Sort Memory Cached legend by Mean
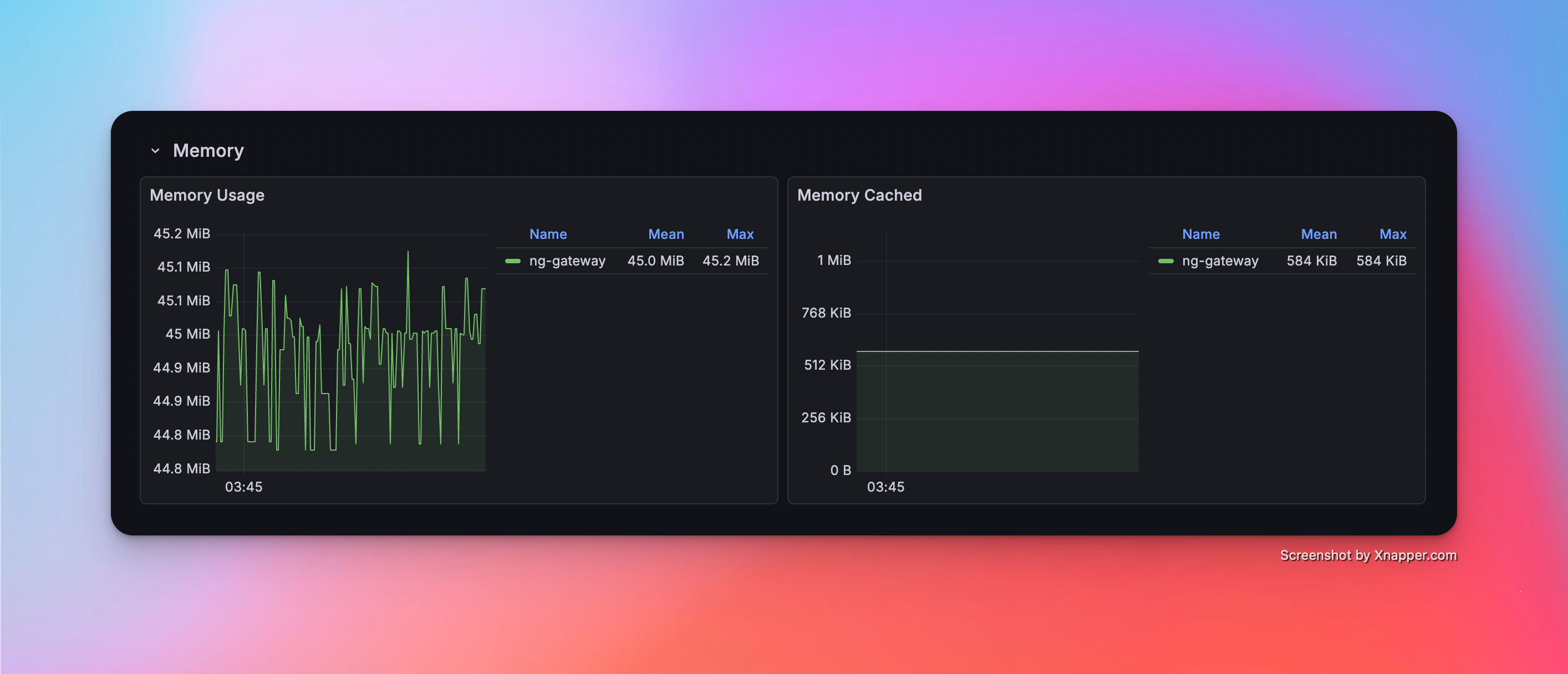The image size is (1568, 674). pyautogui.click(x=1318, y=234)
